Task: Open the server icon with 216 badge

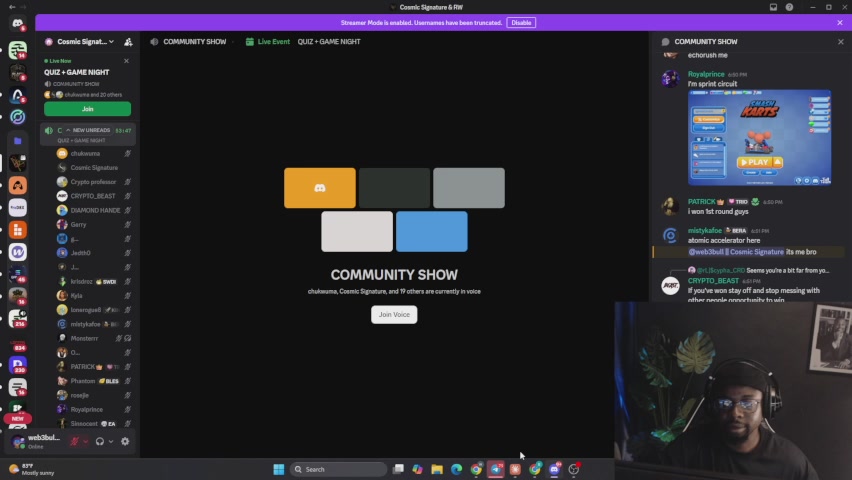Action: [17, 319]
